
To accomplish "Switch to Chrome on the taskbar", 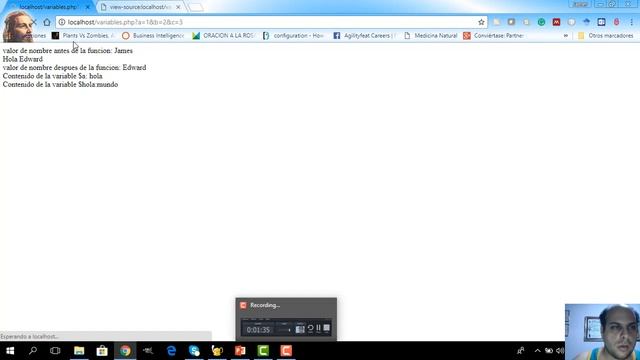I will tap(125, 351).
